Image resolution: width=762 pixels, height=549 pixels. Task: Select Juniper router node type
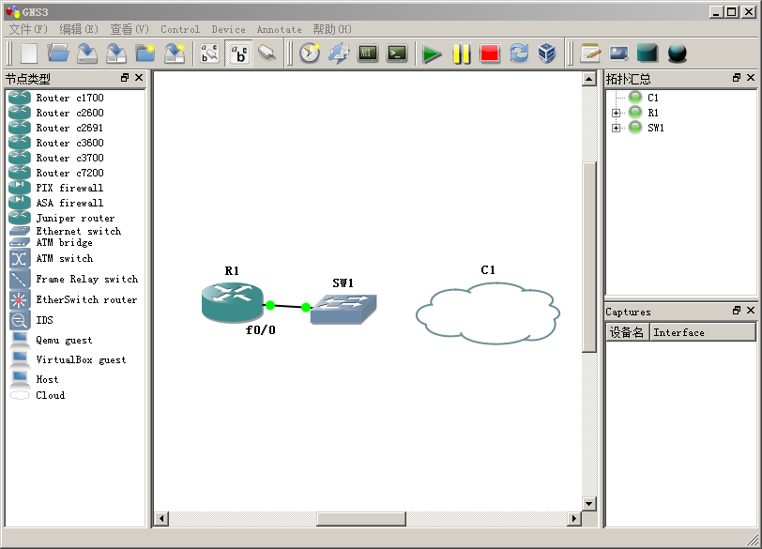point(75,218)
